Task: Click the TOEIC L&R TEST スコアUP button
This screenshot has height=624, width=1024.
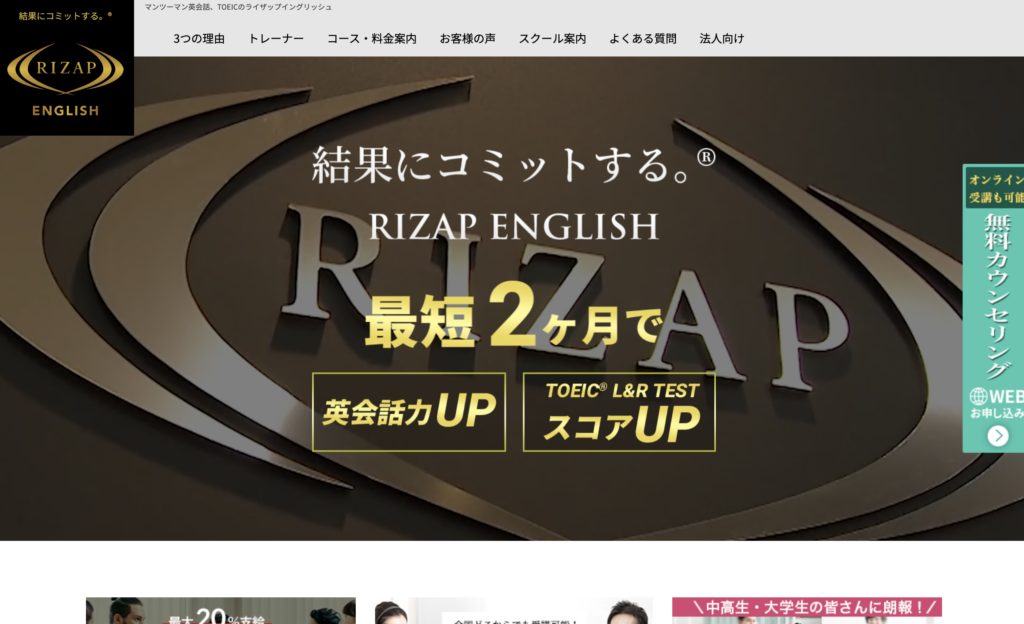Action: [619, 412]
